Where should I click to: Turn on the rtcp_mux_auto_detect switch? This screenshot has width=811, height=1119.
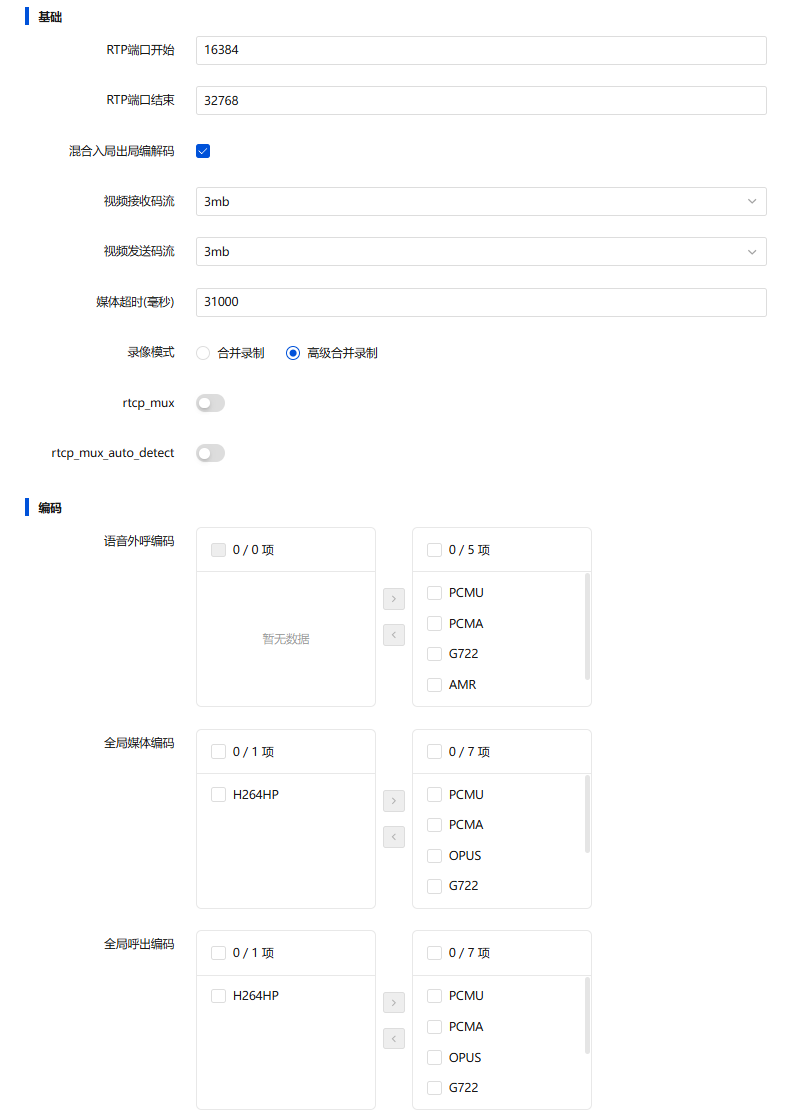coord(211,453)
